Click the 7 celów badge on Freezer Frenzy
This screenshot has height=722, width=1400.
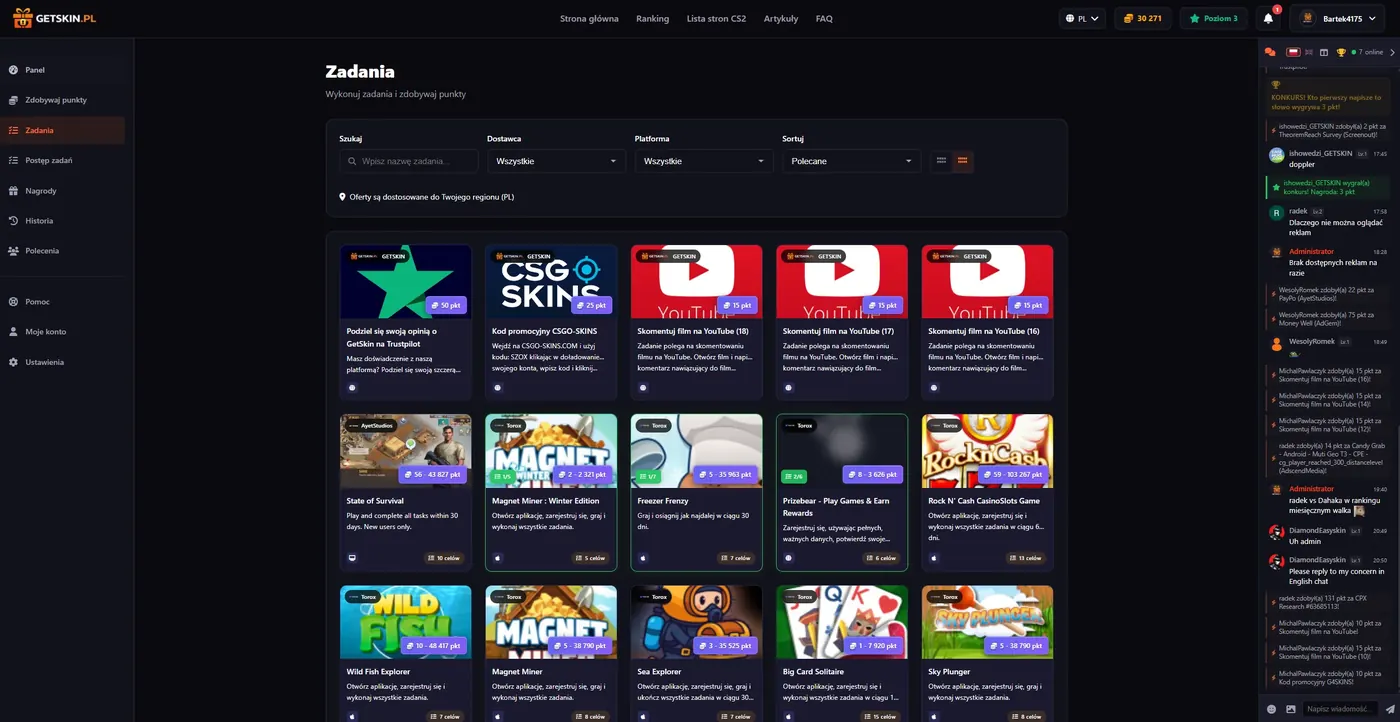click(736, 558)
